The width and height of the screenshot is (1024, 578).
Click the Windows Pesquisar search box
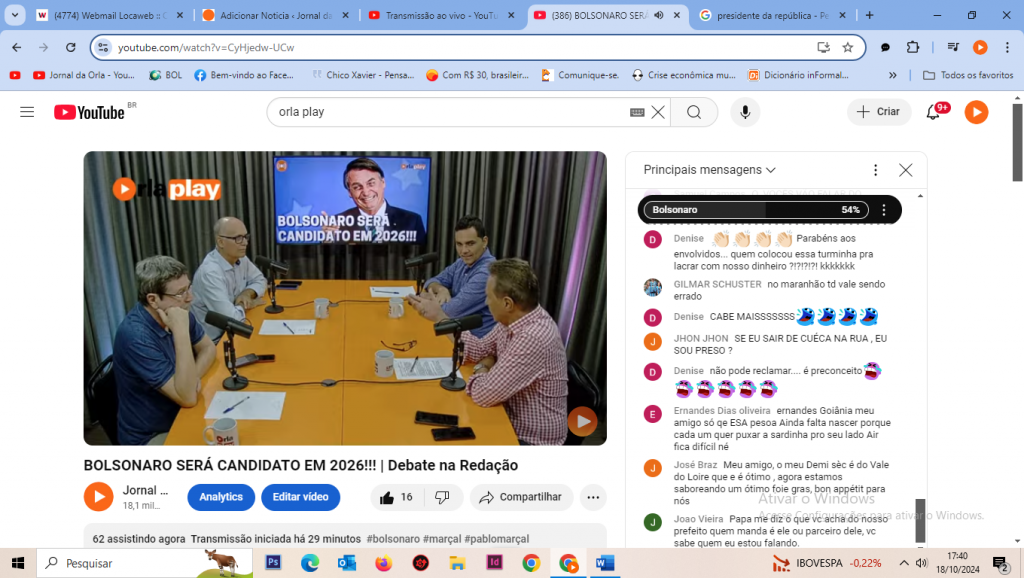(144, 563)
